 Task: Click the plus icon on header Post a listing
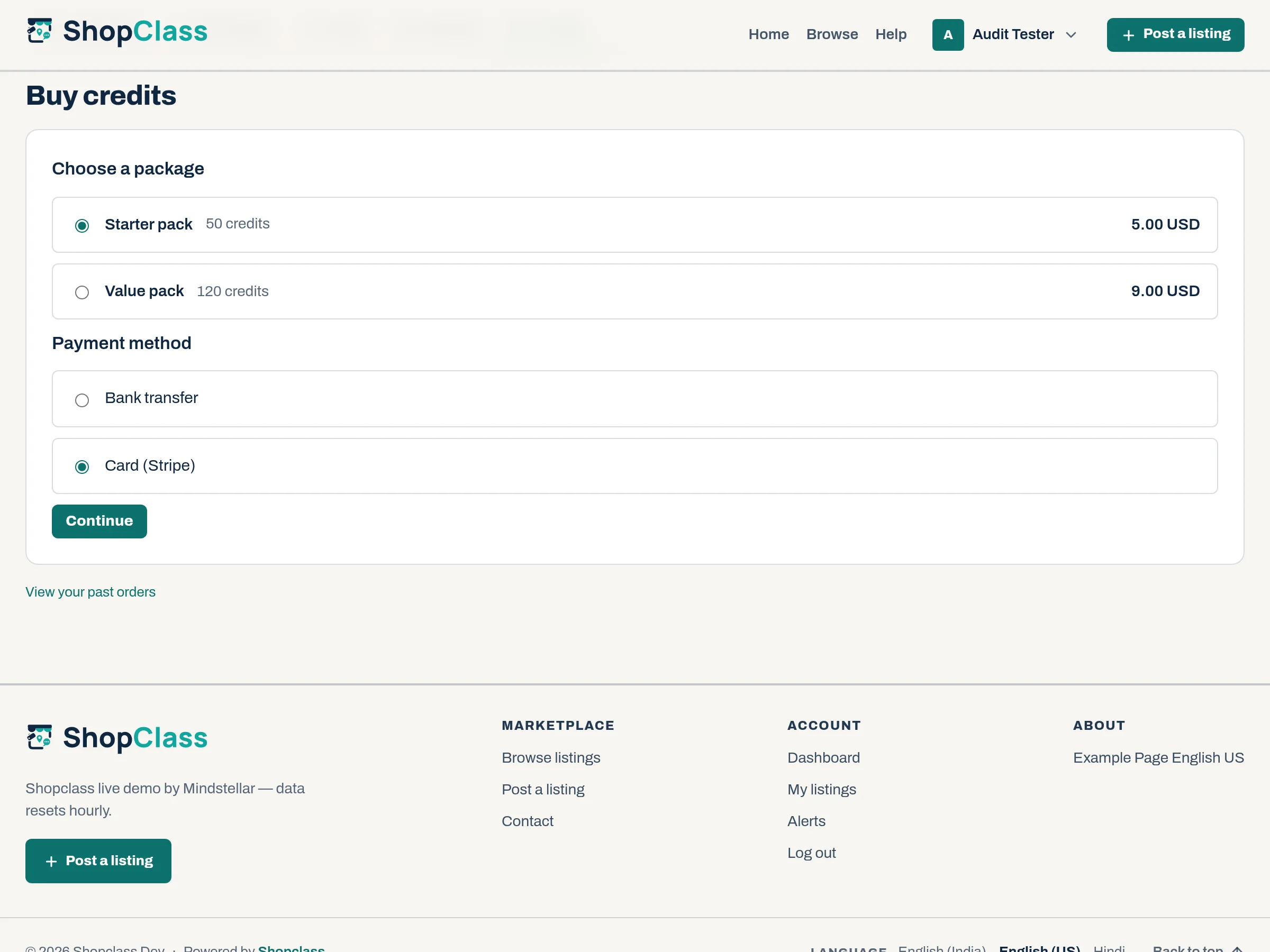pyautogui.click(x=1128, y=35)
